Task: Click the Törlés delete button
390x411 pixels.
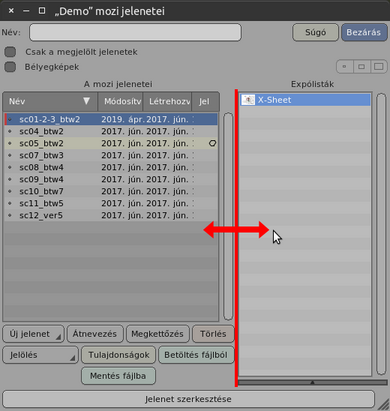Action: coord(213,334)
